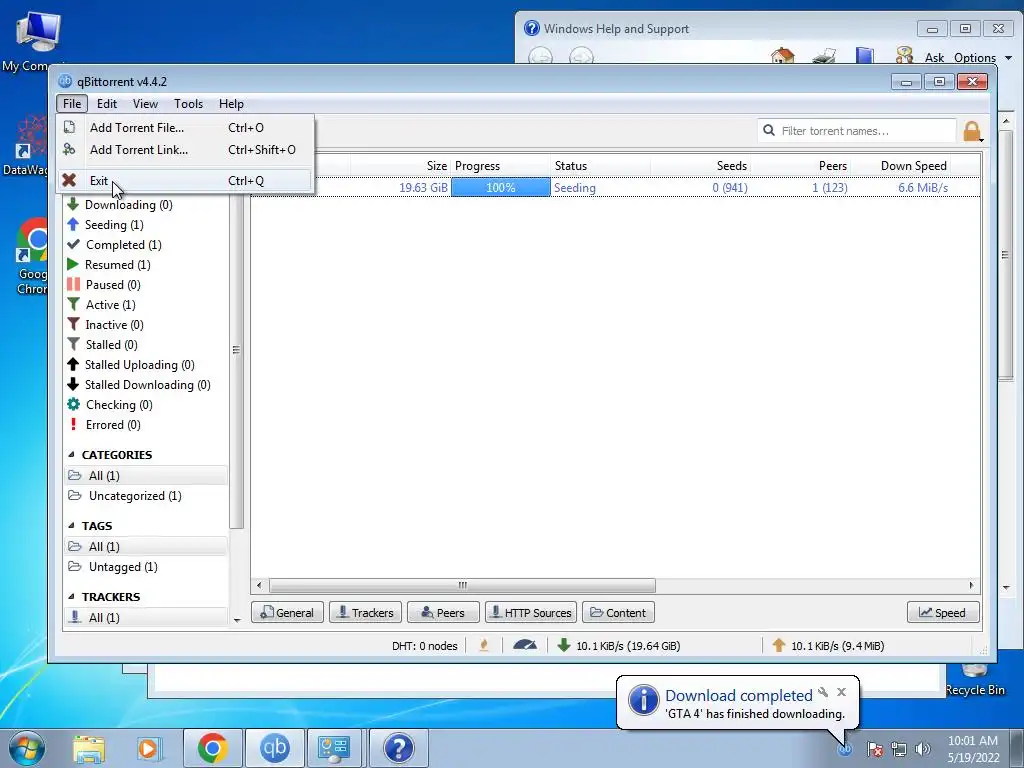Switch to the HTTP Sources tab
The width and height of the screenshot is (1024, 768).
[531, 613]
